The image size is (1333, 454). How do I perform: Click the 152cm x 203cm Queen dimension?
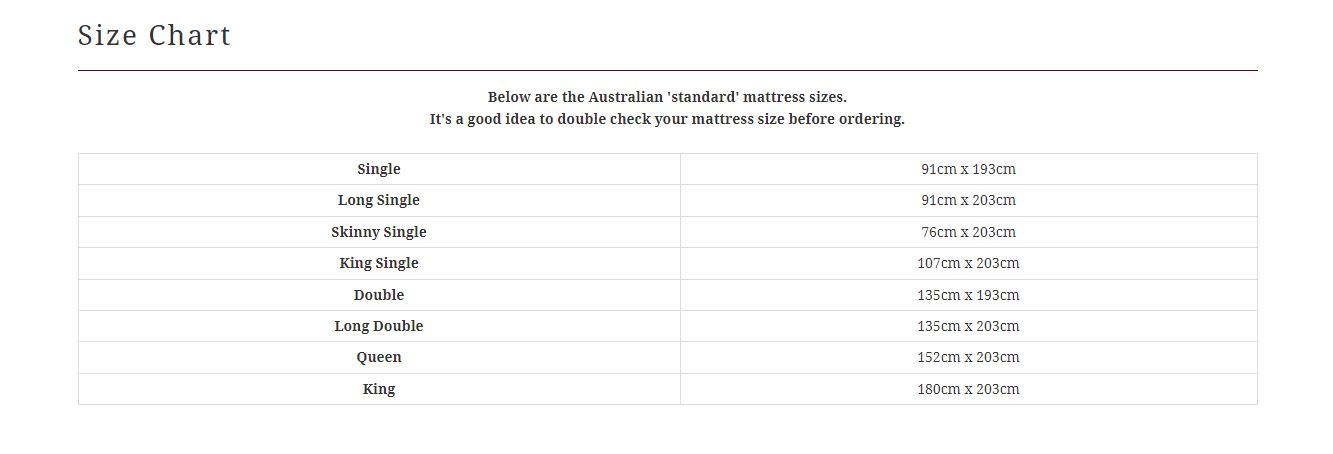click(x=968, y=357)
